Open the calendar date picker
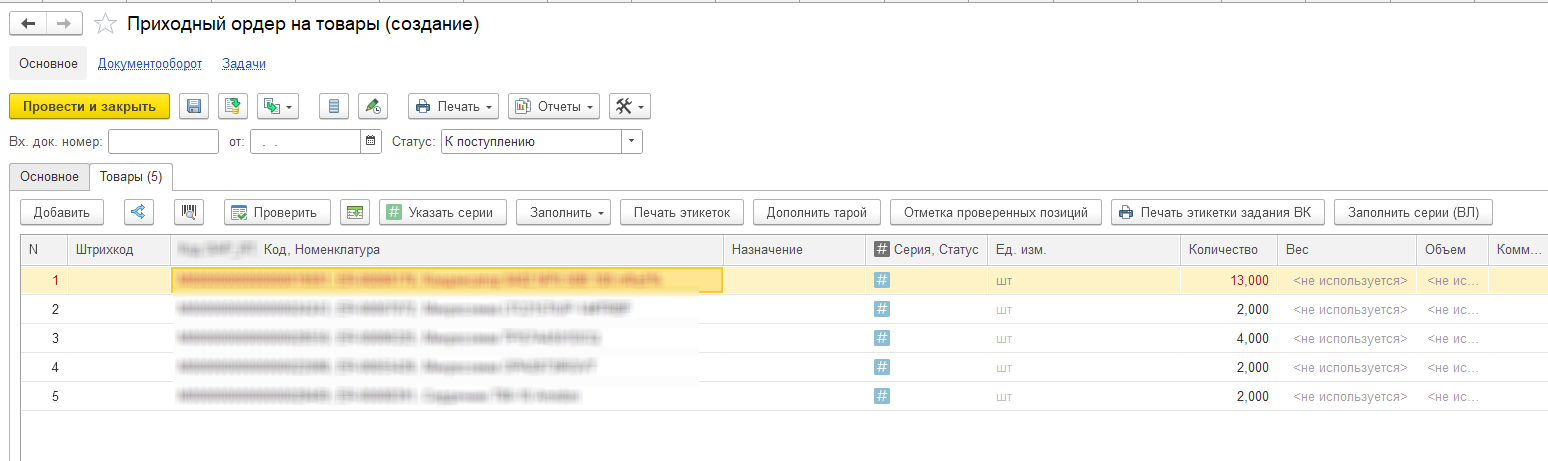This screenshot has width=1548, height=461. click(371, 142)
